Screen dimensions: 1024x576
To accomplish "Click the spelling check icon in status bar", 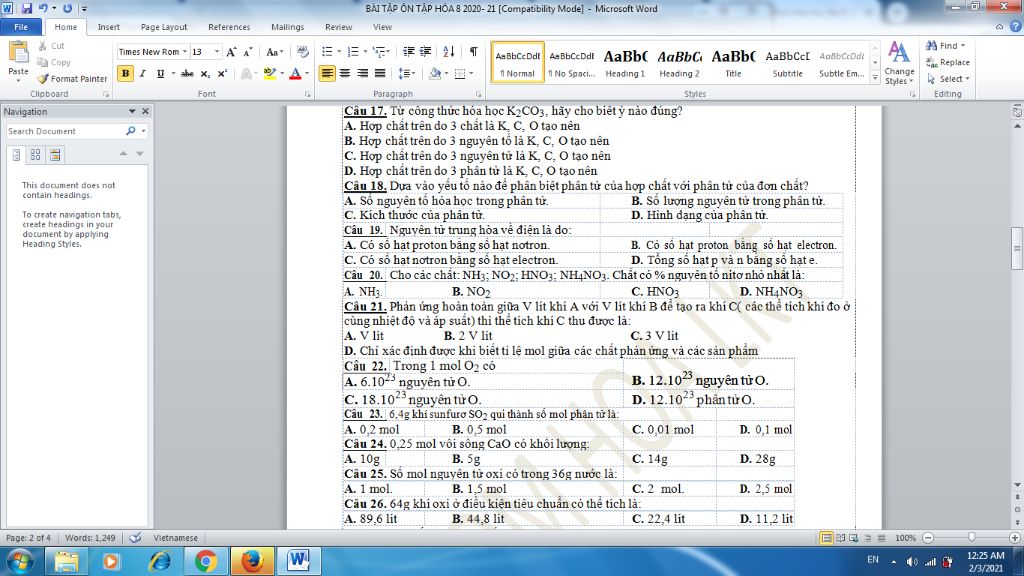I will coord(135,537).
